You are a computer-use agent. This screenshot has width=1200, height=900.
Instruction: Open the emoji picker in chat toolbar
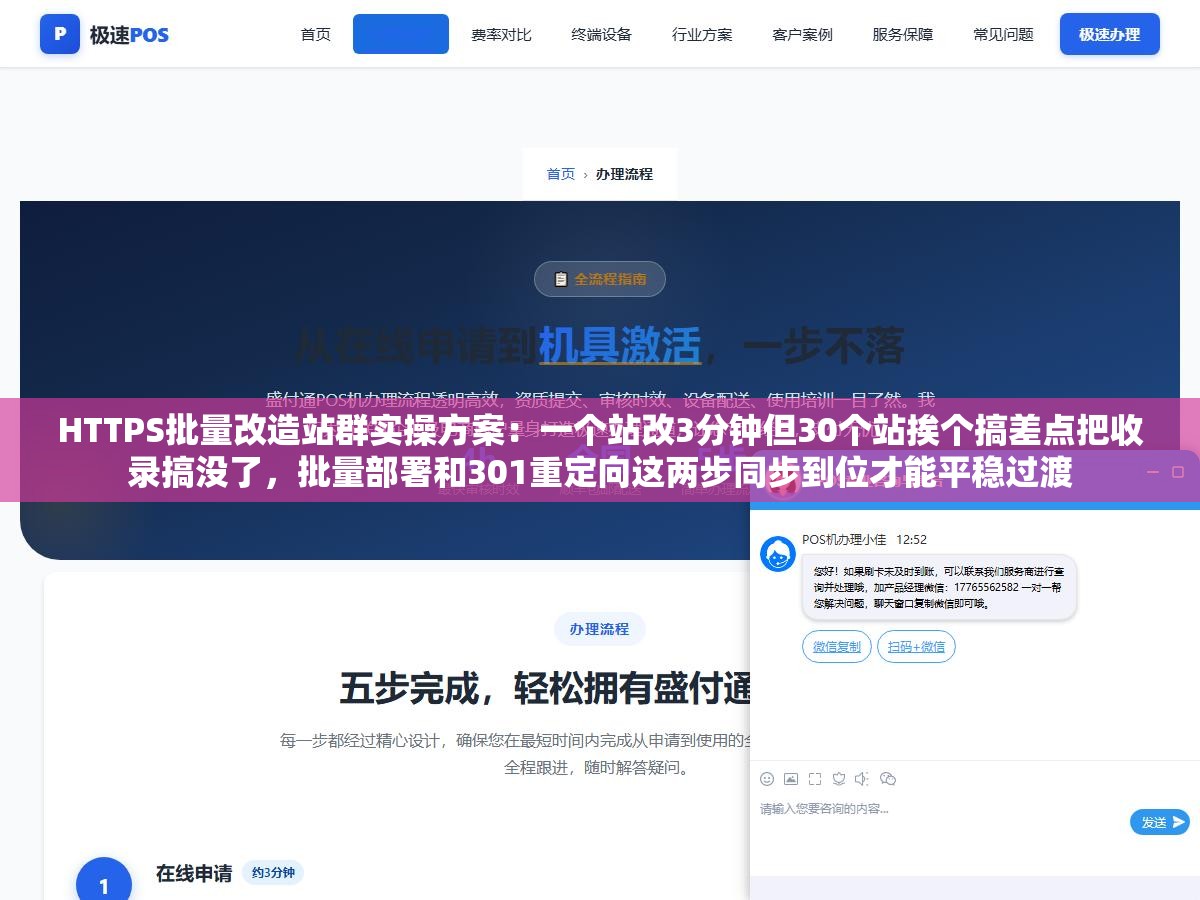[767, 779]
